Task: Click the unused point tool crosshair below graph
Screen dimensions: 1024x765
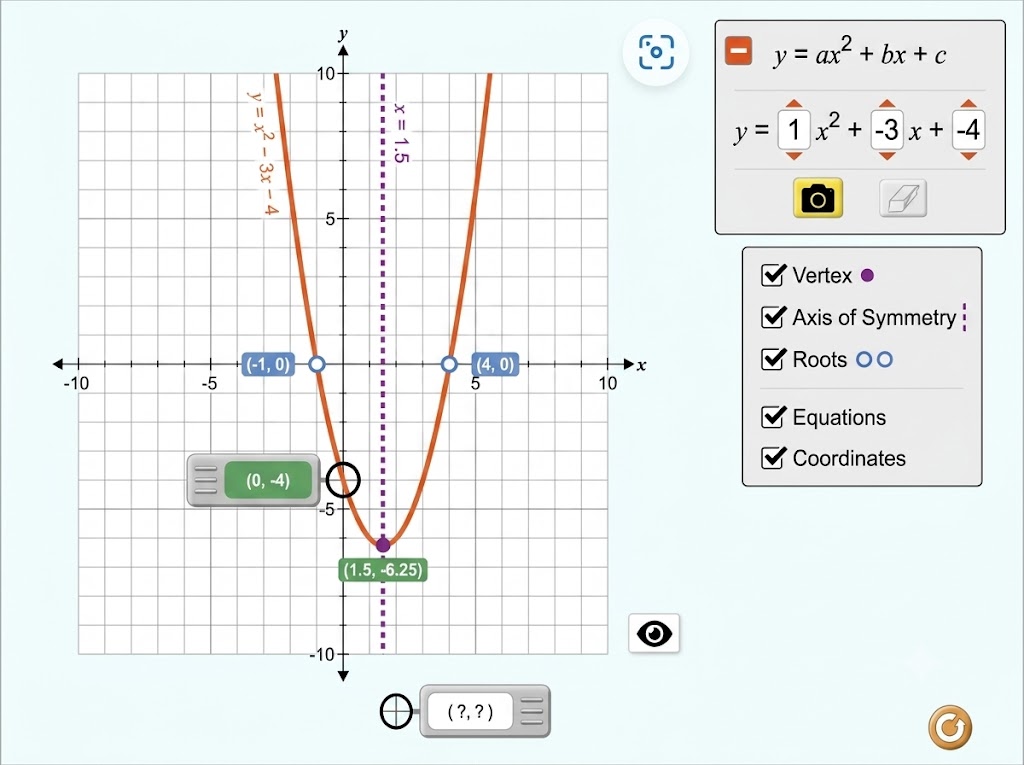Action: click(396, 711)
